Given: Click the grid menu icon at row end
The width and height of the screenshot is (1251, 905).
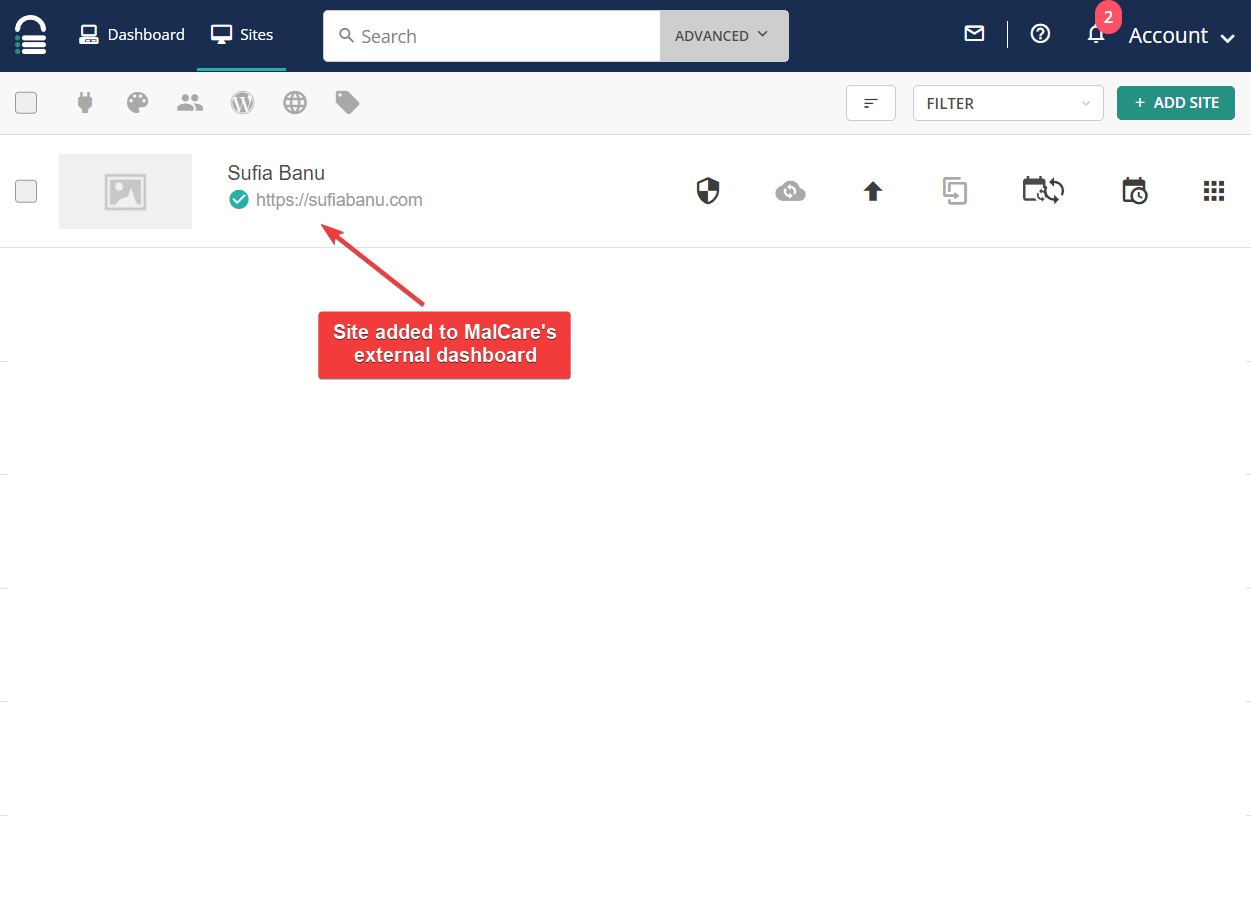Looking at the screenshot, I should (1213, 190).
